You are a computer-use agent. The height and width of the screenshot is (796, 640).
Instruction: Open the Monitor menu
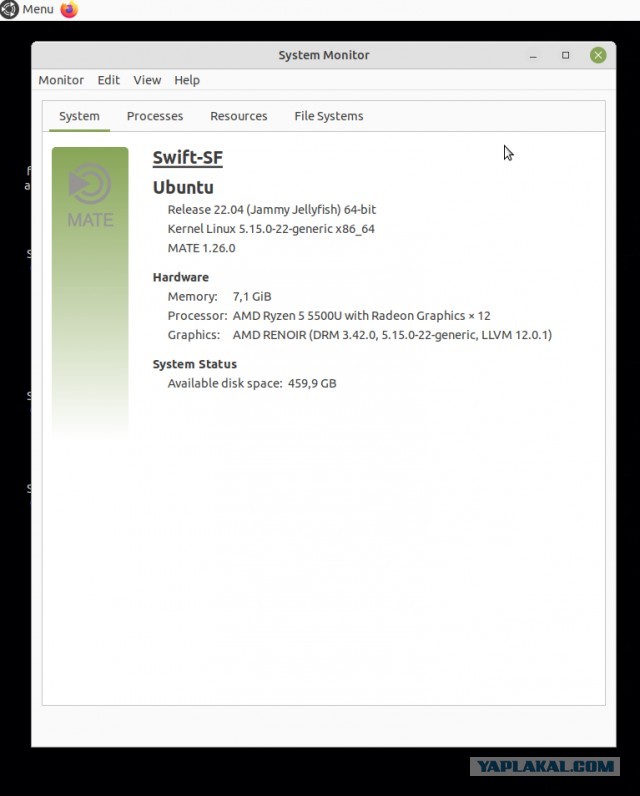pyautogui.click(x=61, y=80)
